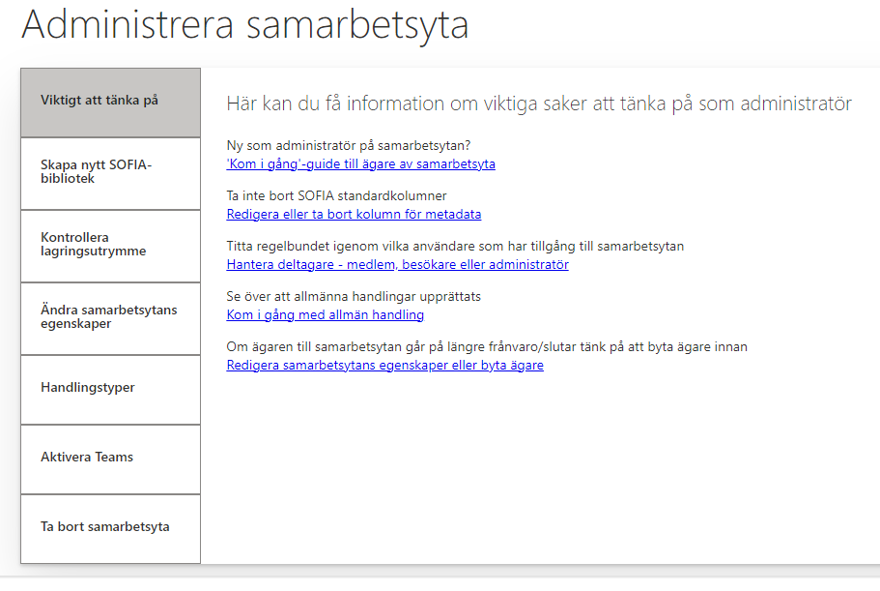The width and height of the screenshot is (880, 591).
Task: Open the 'Skapa nytt SOFIA-bibliotek' section
Action: pos(110,173)
